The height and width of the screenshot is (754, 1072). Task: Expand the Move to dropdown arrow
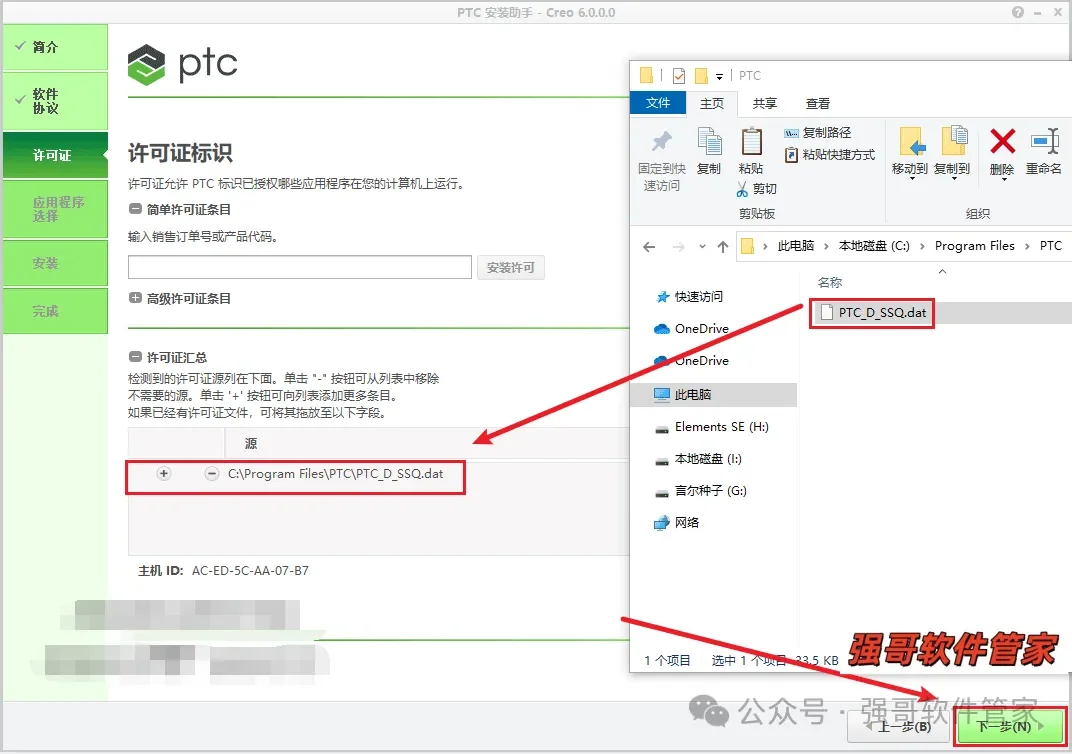911,180
